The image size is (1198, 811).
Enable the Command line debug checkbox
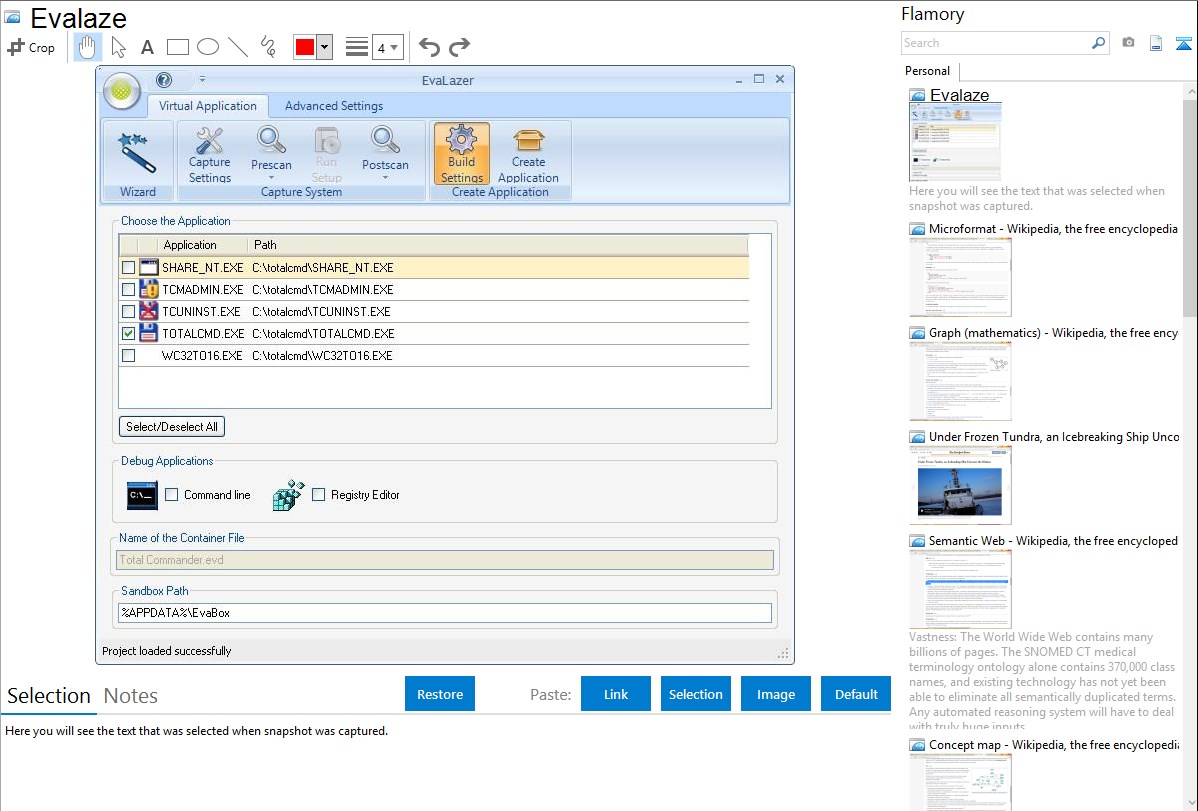pyautogui.click(x=172, y=495)
